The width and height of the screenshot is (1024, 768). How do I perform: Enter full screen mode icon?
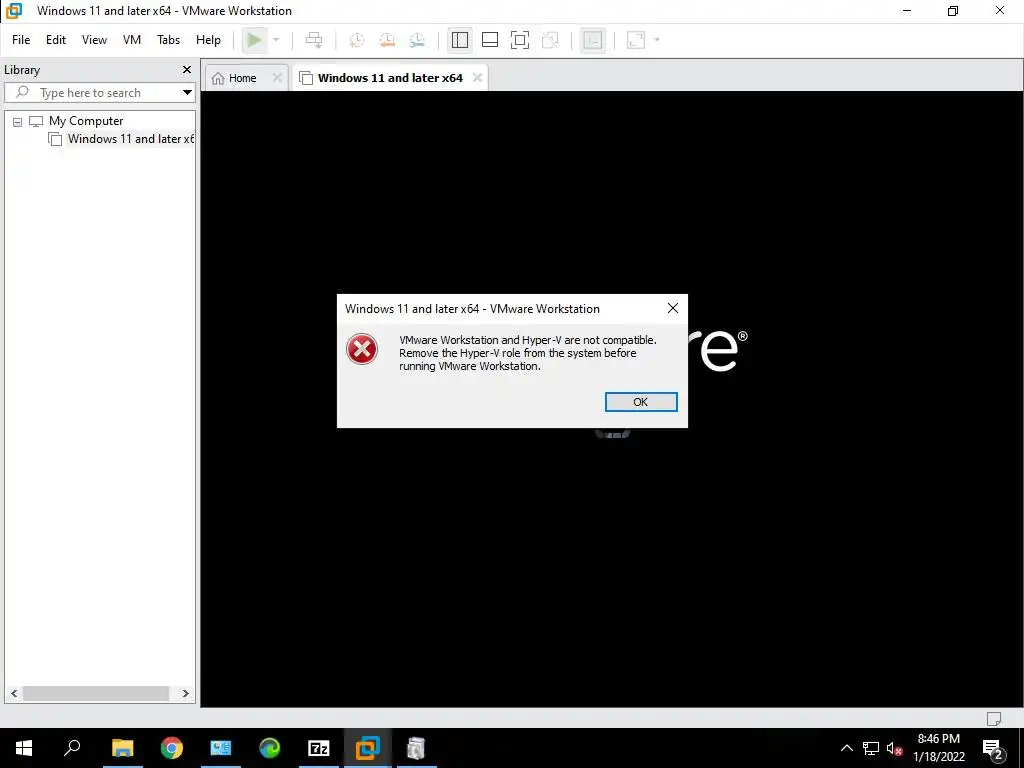[x=520, y=40]
